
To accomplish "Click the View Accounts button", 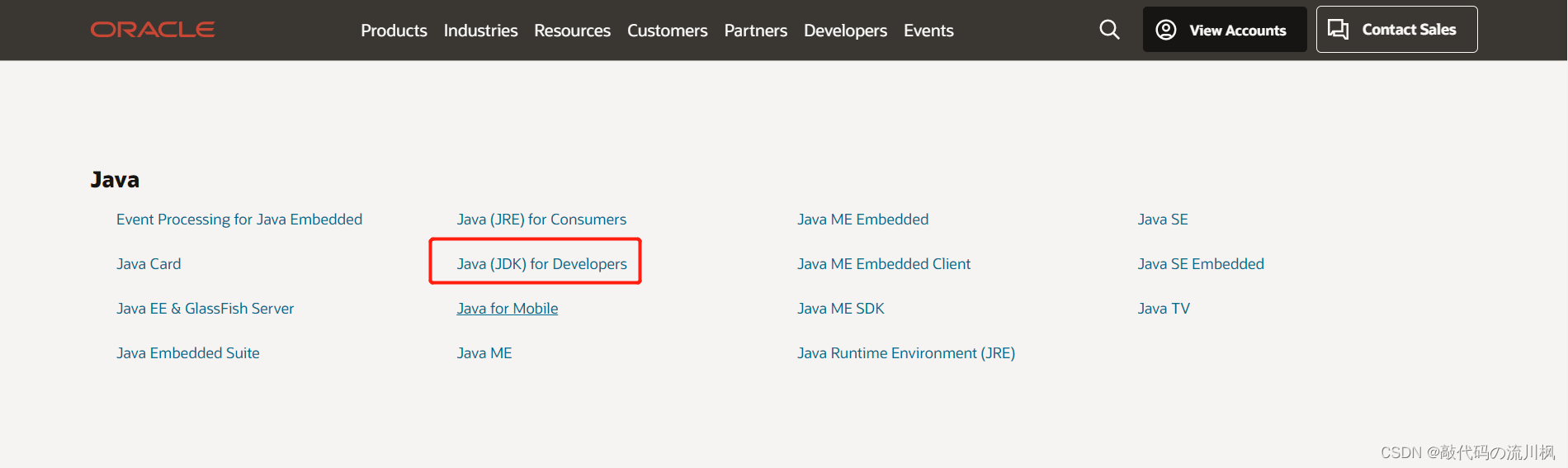I will (x=1224, y=30).
